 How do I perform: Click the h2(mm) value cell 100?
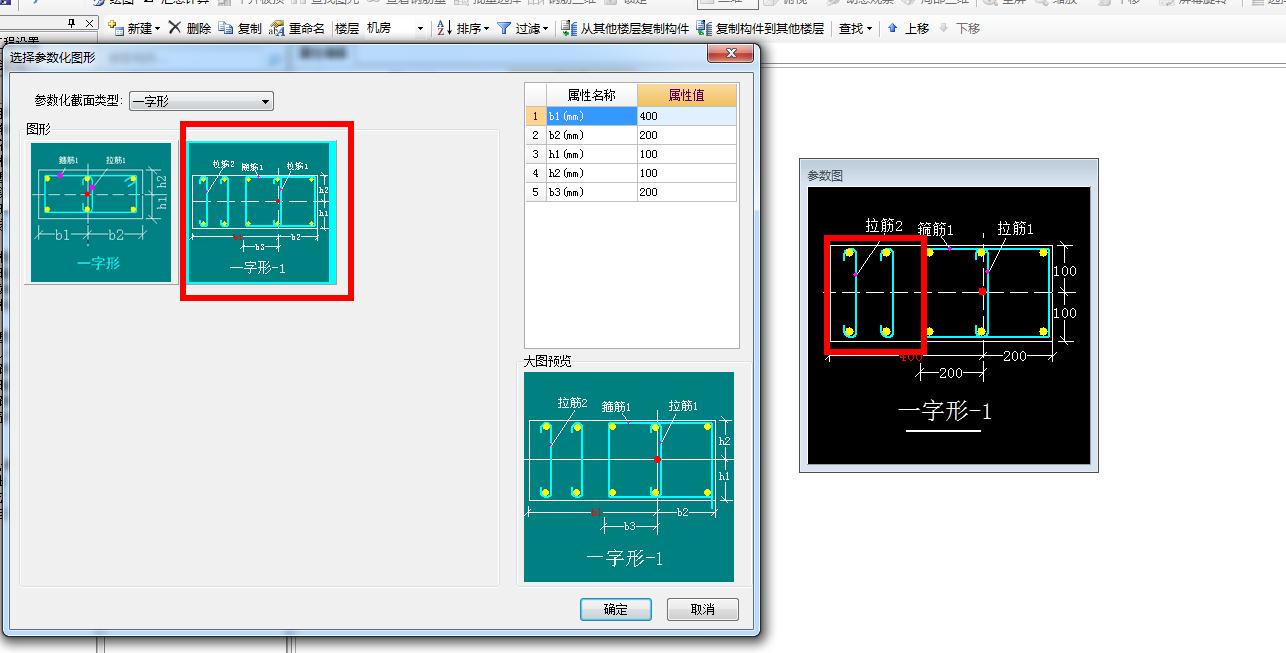point(687,173)
